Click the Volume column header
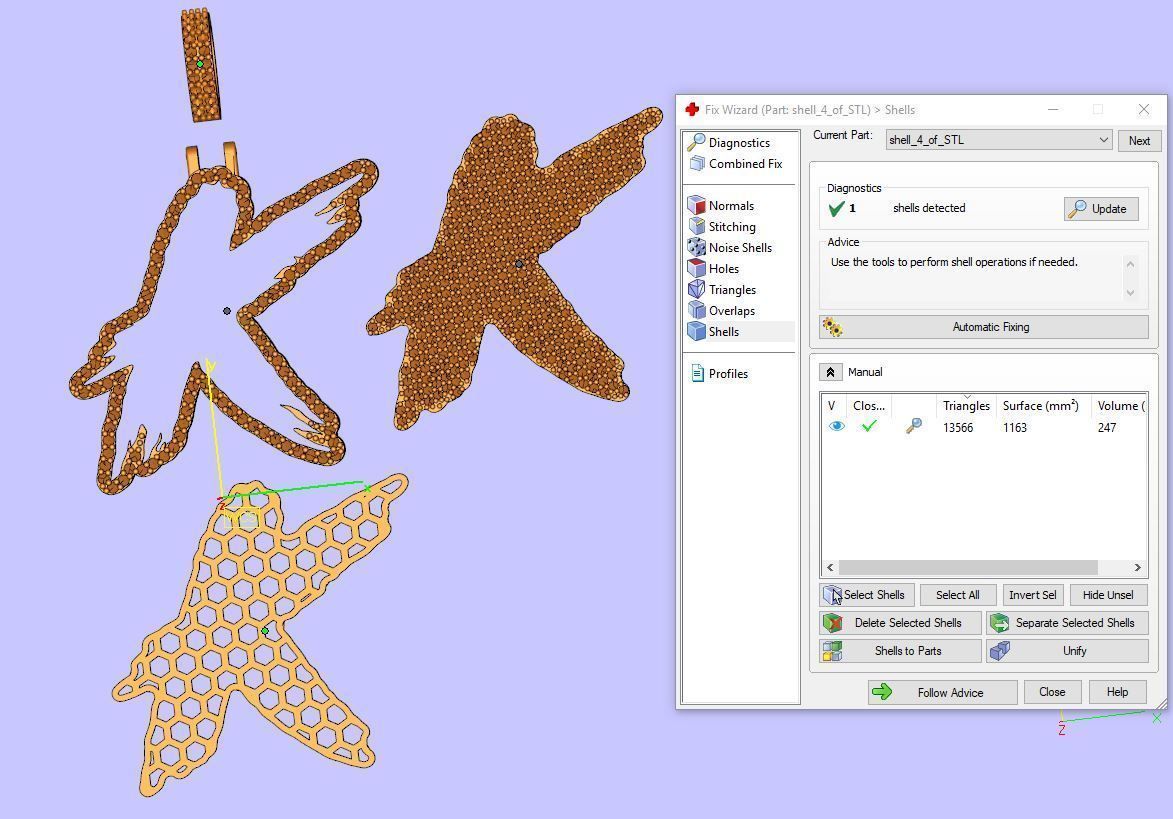The width and height of the screenshot is (1173, 819). coord(1119,405)
